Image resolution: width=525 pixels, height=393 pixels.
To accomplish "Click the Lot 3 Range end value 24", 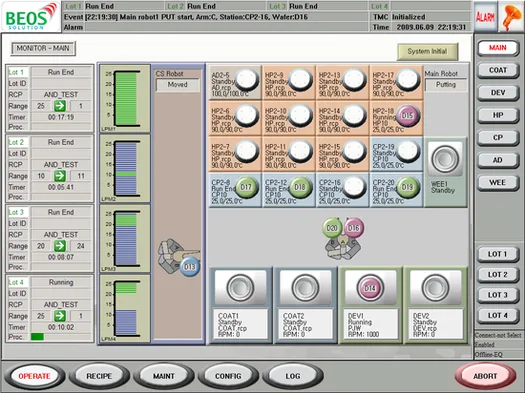I will point(81,246).
